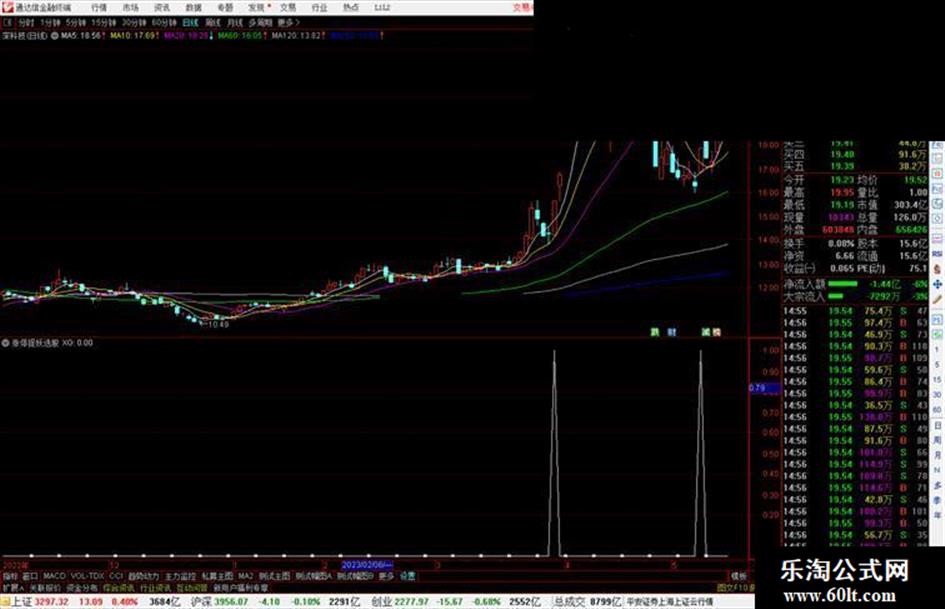Open the 热点 menu
Image resolution: width=945 pixels, height=609 pixels.
coord(350,8)
